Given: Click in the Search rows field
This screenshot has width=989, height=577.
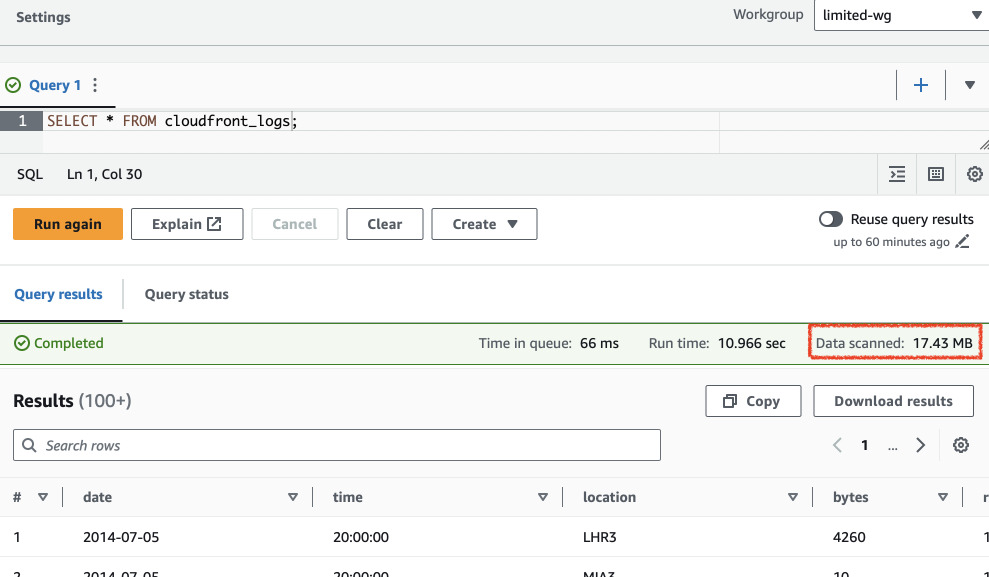Looking at the screenshot, I should [336, 445].
